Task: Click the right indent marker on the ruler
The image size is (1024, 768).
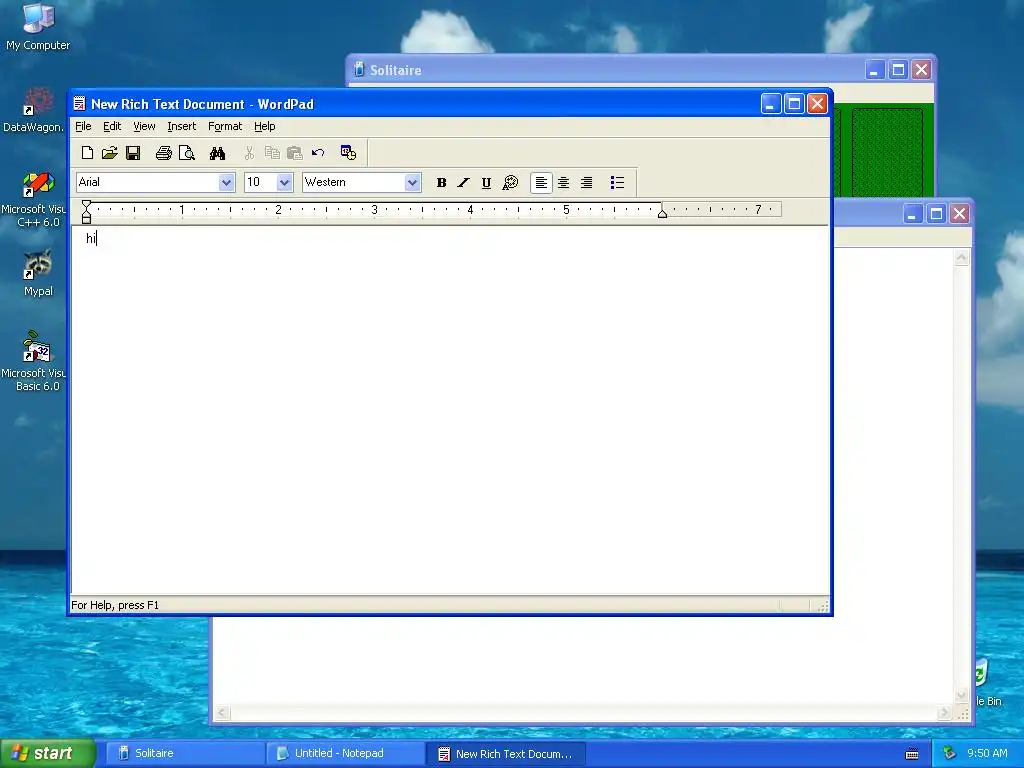Action: pyautogui.click(x=662, y=213)
